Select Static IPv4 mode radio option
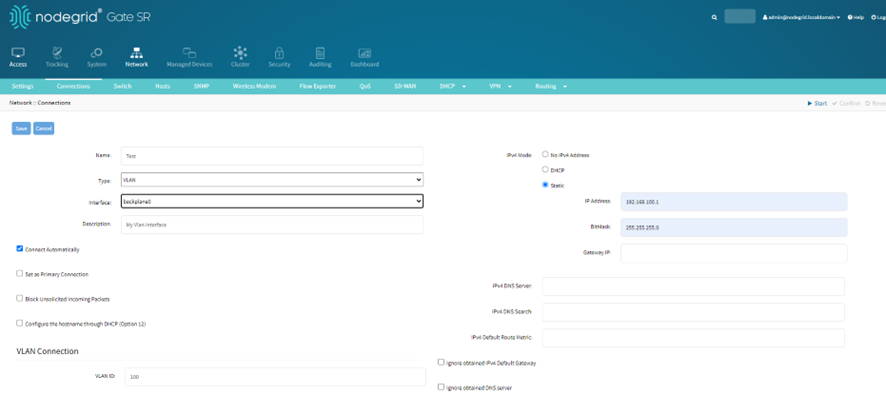The image size is (886, 395). (x=545, y=185)
